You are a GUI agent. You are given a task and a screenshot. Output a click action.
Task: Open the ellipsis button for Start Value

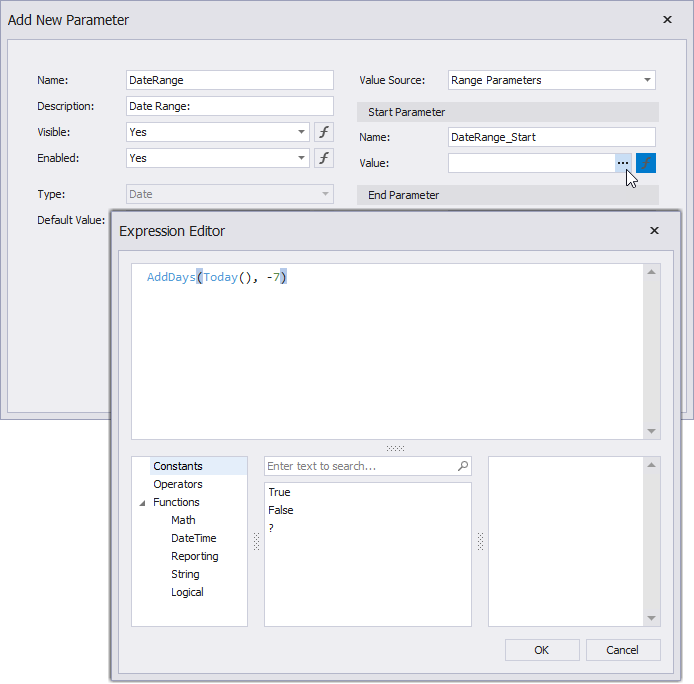point(623,163)
